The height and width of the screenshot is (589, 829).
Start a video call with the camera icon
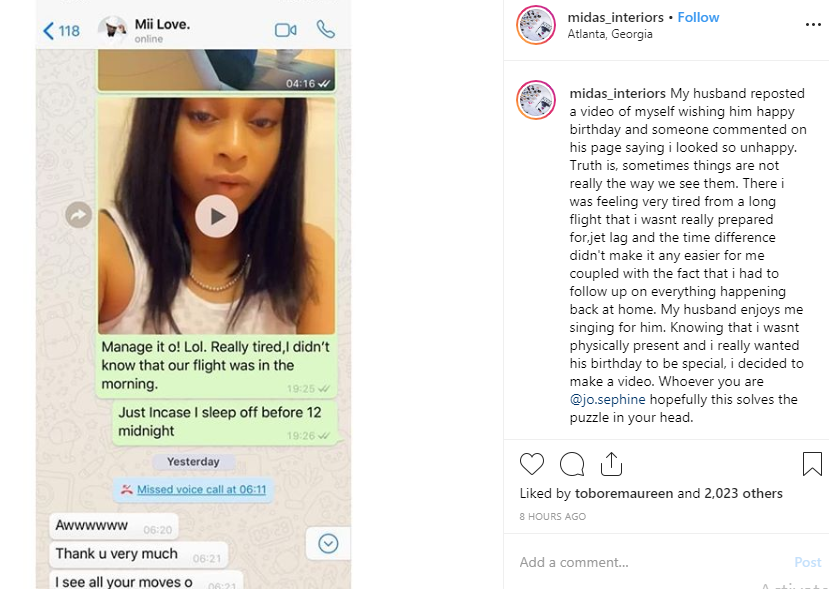click(285, 30)
